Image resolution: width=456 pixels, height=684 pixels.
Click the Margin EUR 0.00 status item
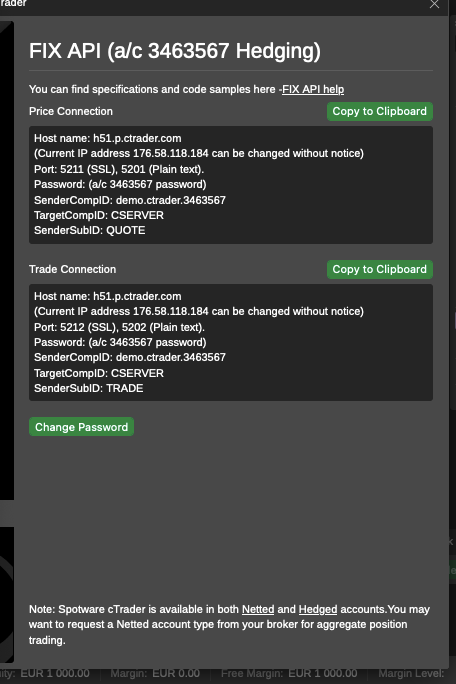155,674
